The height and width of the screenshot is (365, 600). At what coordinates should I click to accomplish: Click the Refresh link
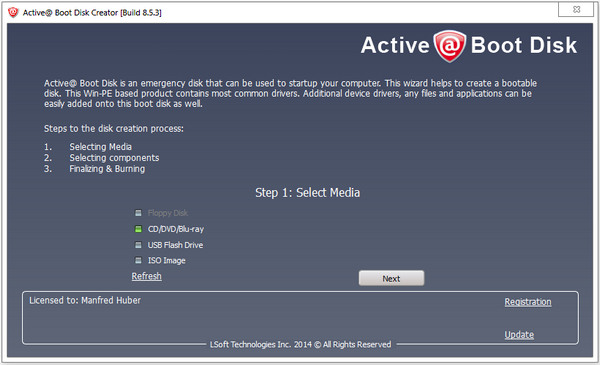point(147,276)
